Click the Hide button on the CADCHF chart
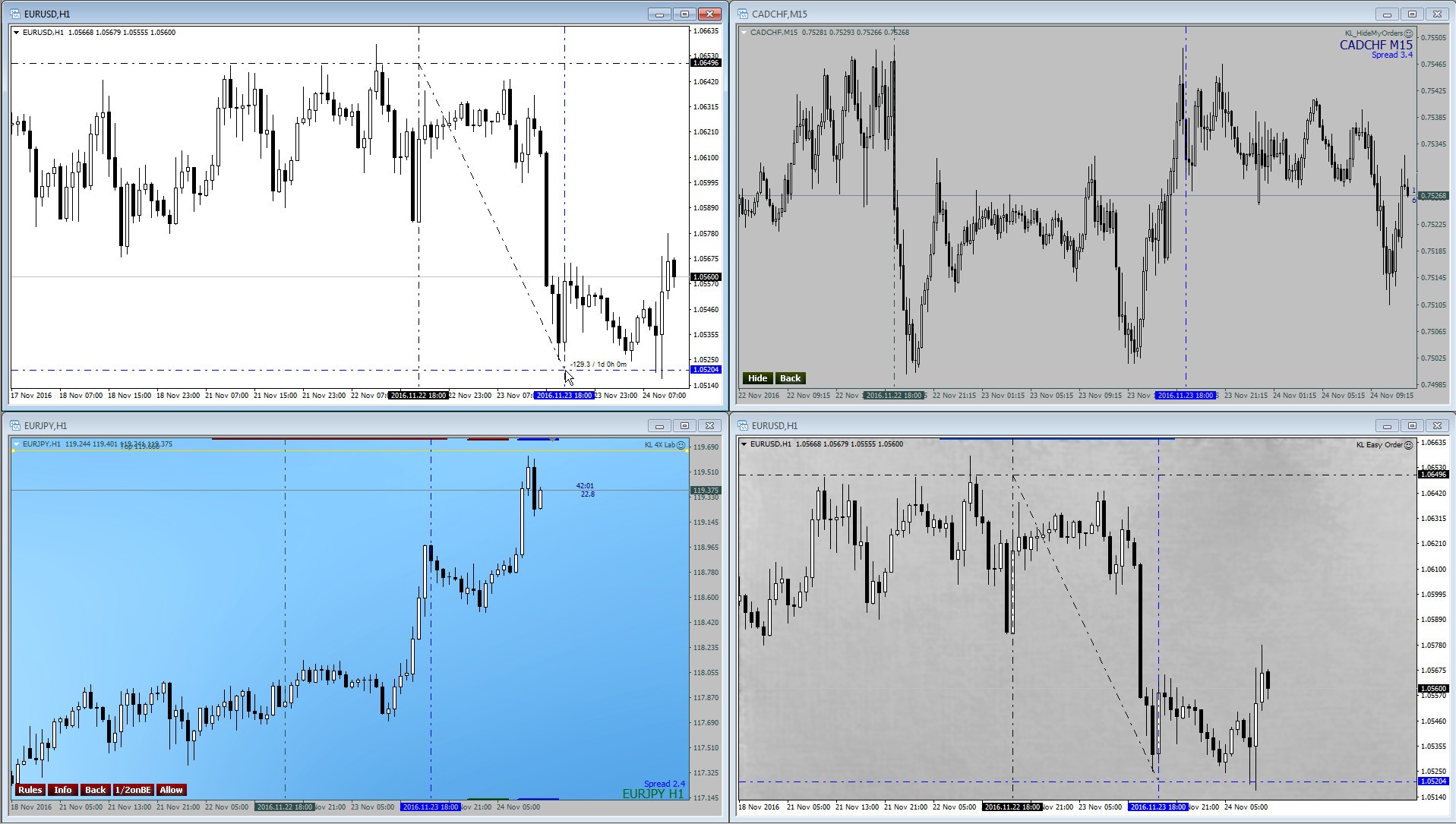Image resolution: width=1456 pixels, height=824 pixels. [757, 378]
